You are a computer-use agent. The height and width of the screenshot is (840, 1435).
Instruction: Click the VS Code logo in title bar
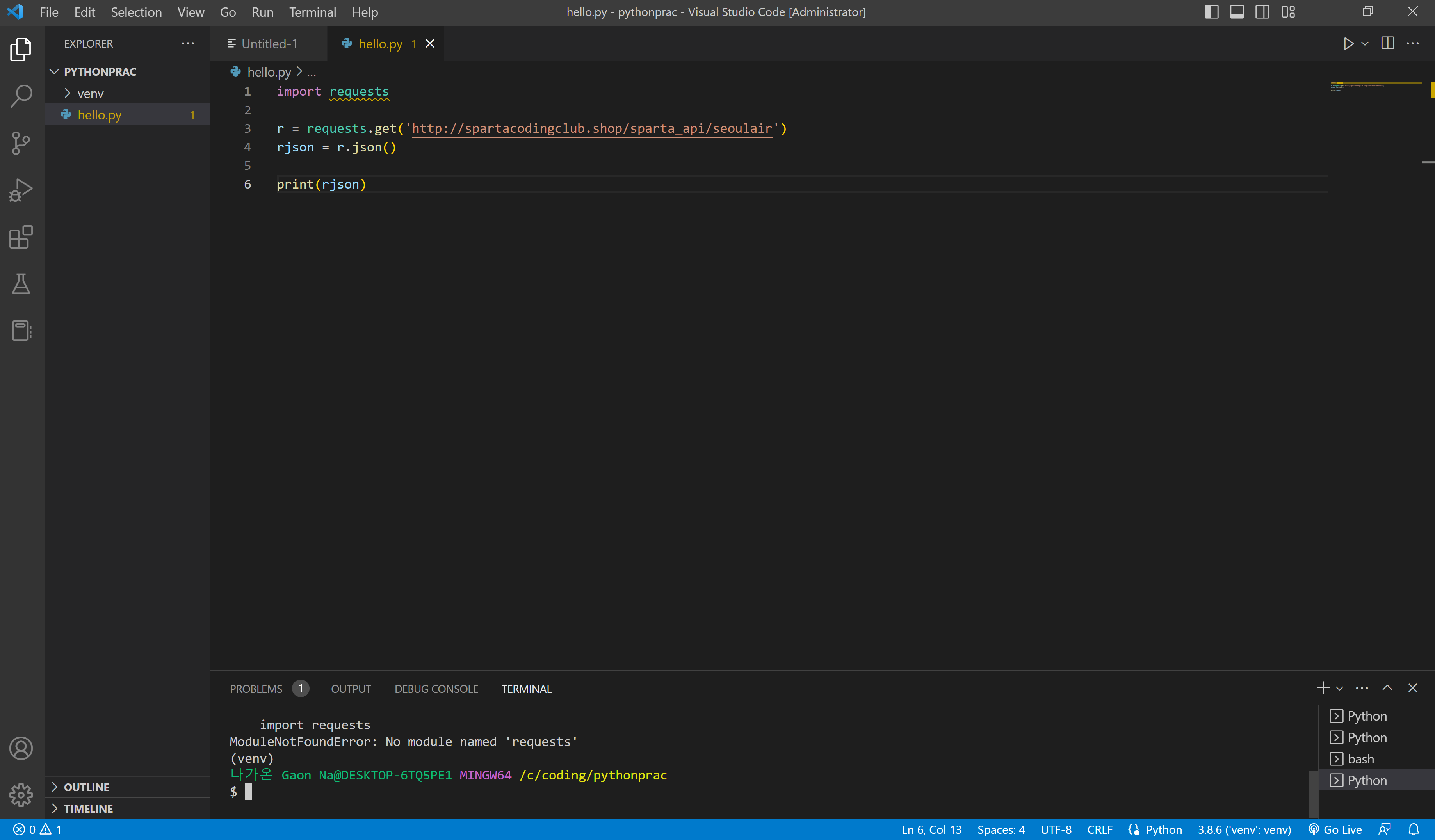(x=15, y=12)
